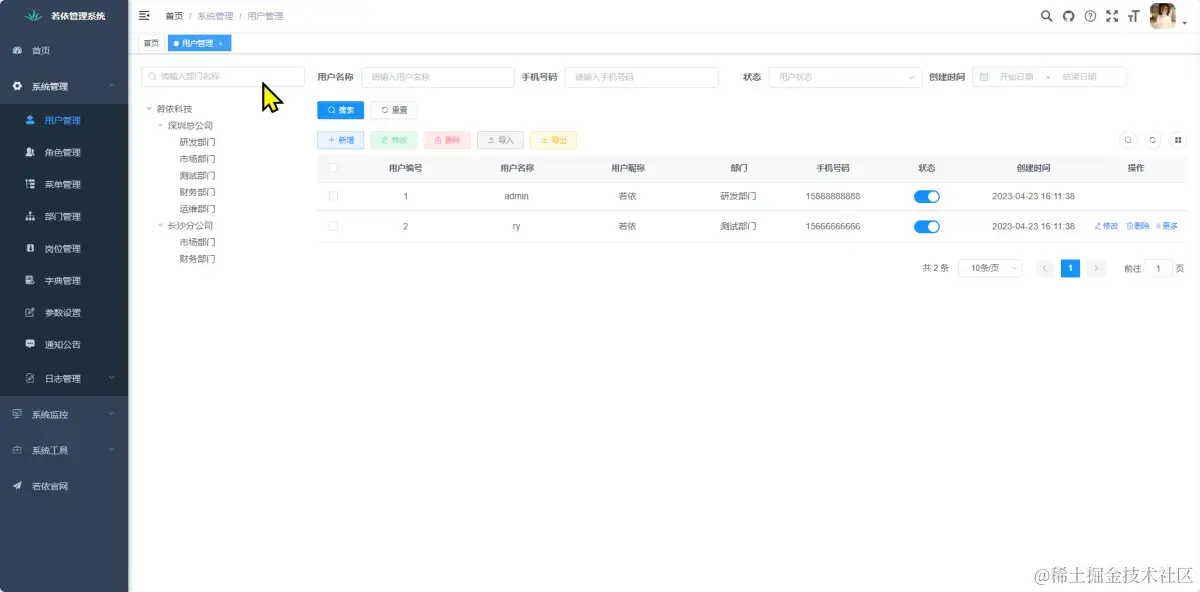Open 字典管理 in sidebar
The width and height of the screenshot is (1200, 592).
point(64,281)
